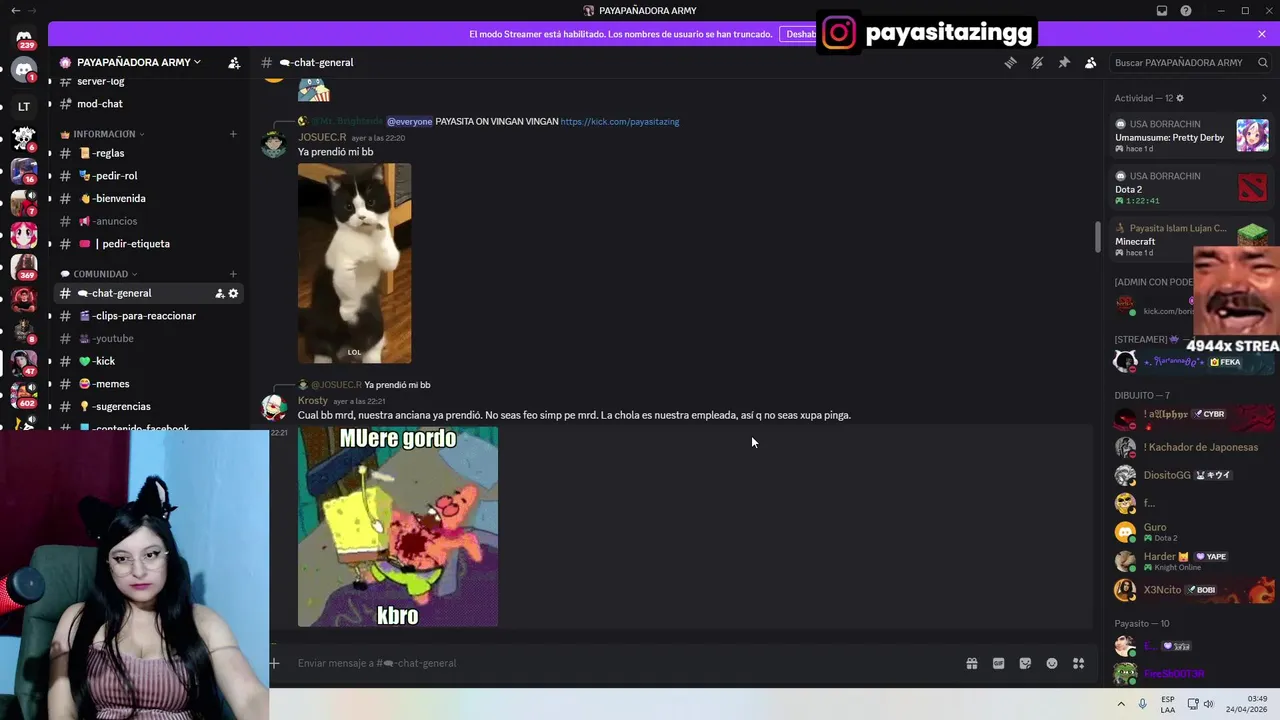Screen dimensions: 1280x720
Task: Open activity settings gear next to Actividad
Action: click(1180, 98)
